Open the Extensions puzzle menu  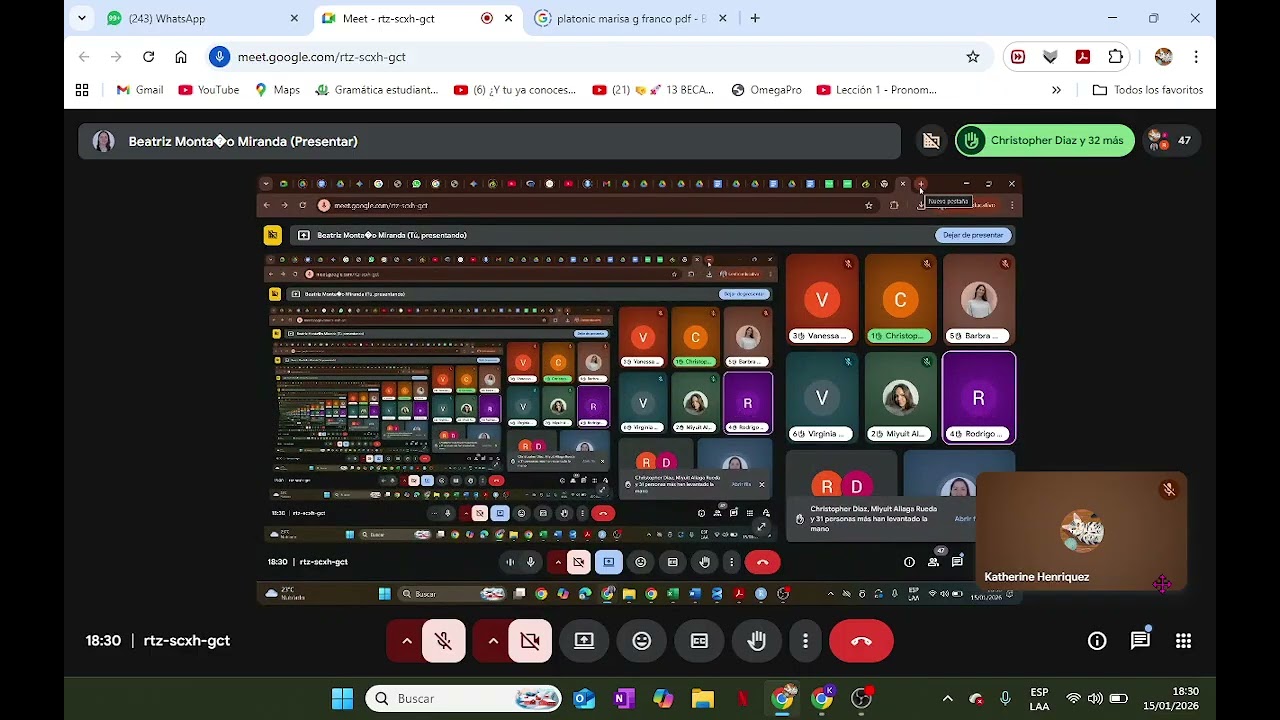[1115, 57]
